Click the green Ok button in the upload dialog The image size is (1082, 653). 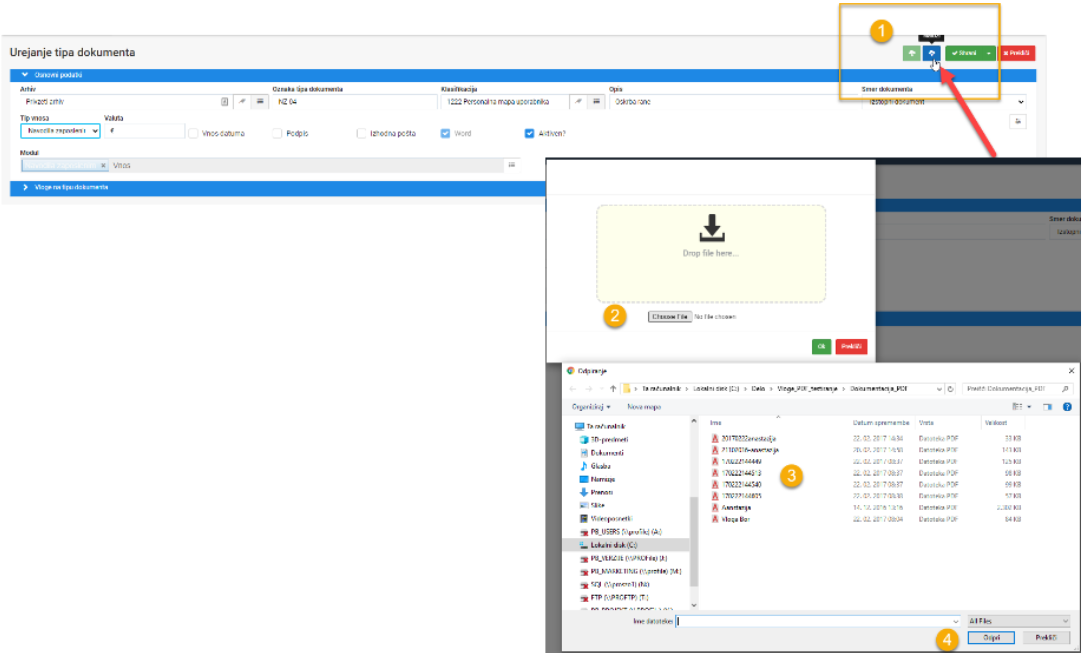click(821, 347)
